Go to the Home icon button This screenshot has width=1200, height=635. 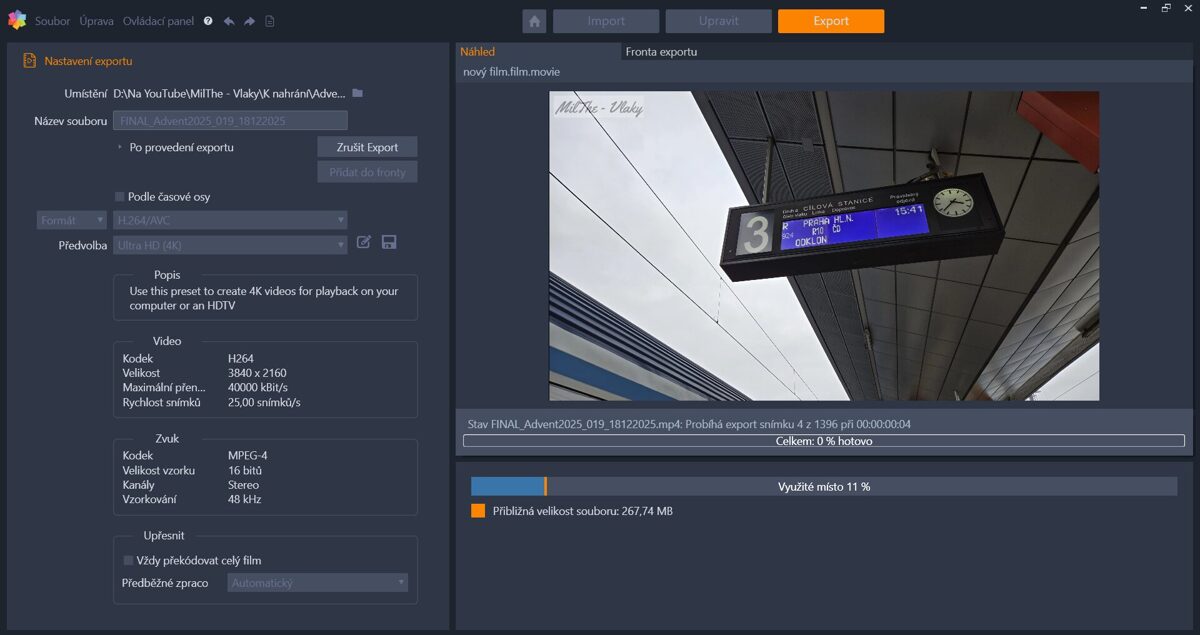click(x=534, y=21)
